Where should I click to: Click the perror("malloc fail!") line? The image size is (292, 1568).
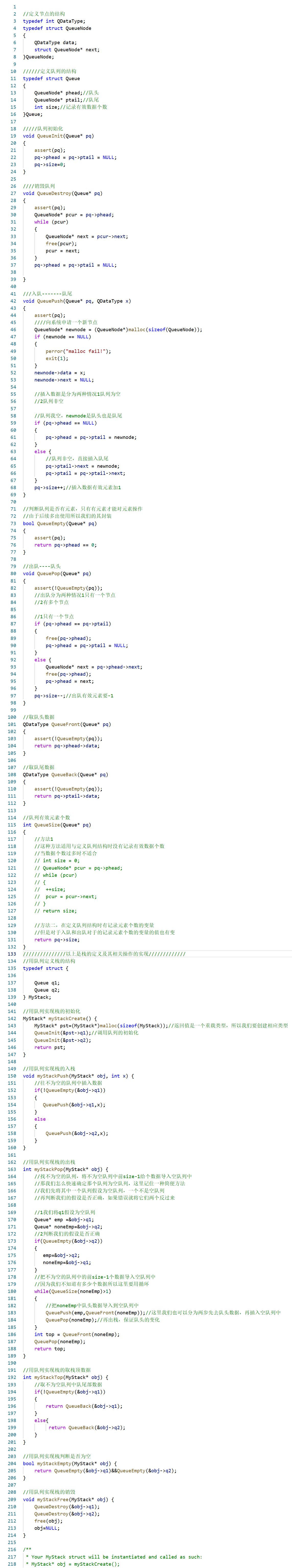click(x=78, y=351)
